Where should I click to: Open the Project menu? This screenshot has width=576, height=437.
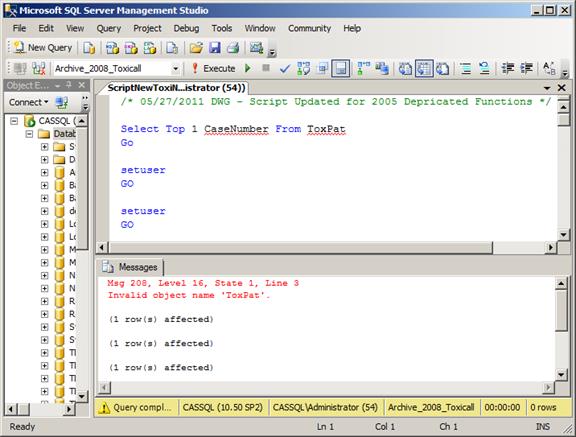click(147, 28)
